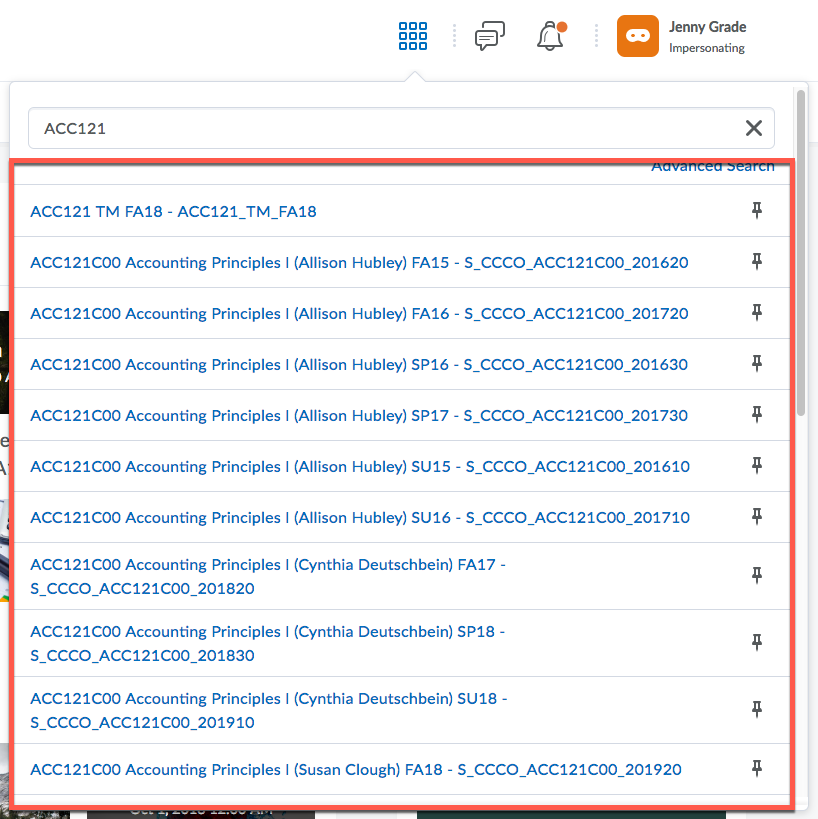Pin the Cynthia Deutschbein SP18 course
The width and height of the screenshot is (818, 819).
756,642
